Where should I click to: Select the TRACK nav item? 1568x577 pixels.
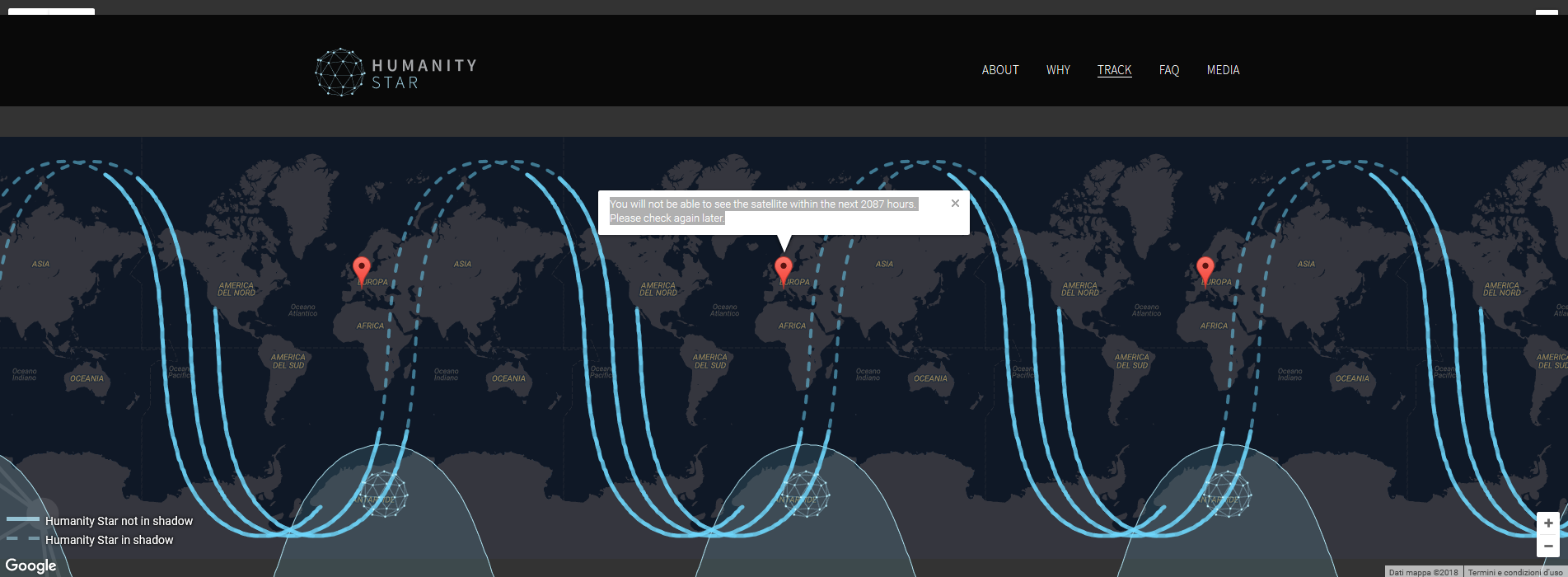coord(1114,70)
